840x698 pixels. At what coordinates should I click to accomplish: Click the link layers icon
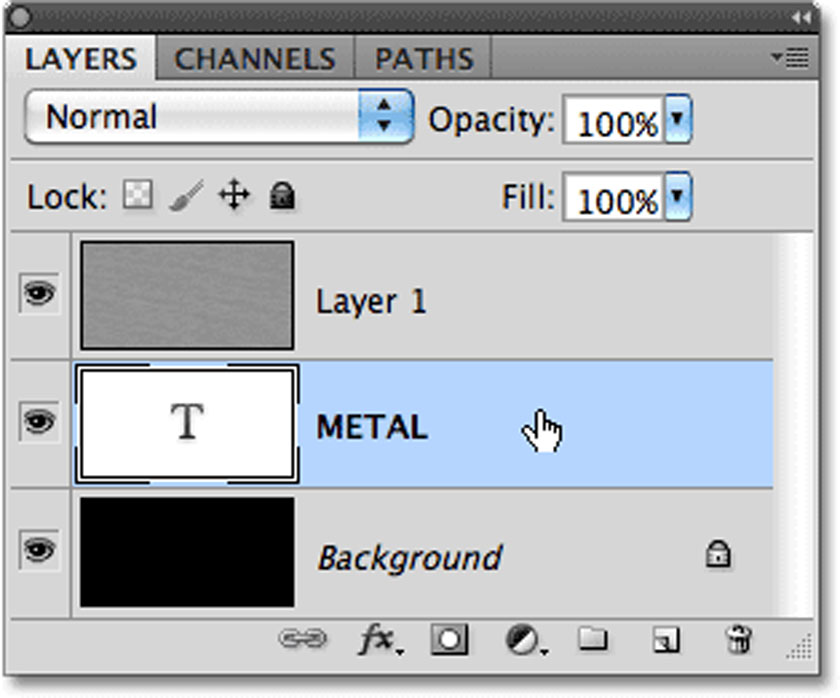click(302, 639)
